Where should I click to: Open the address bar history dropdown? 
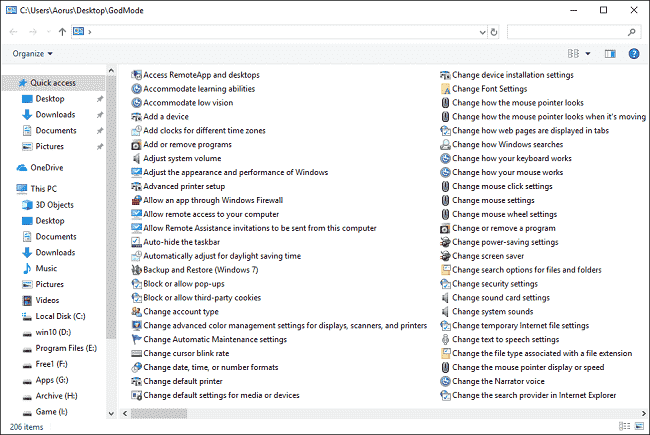point(481,32)
